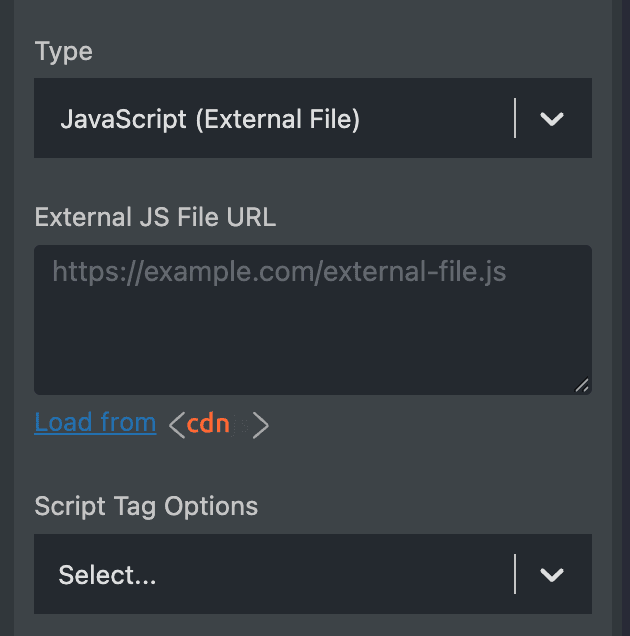Open the Script Tag Options chevron arrow
Viewport: 630px width, 636px height.
[552, 575]
